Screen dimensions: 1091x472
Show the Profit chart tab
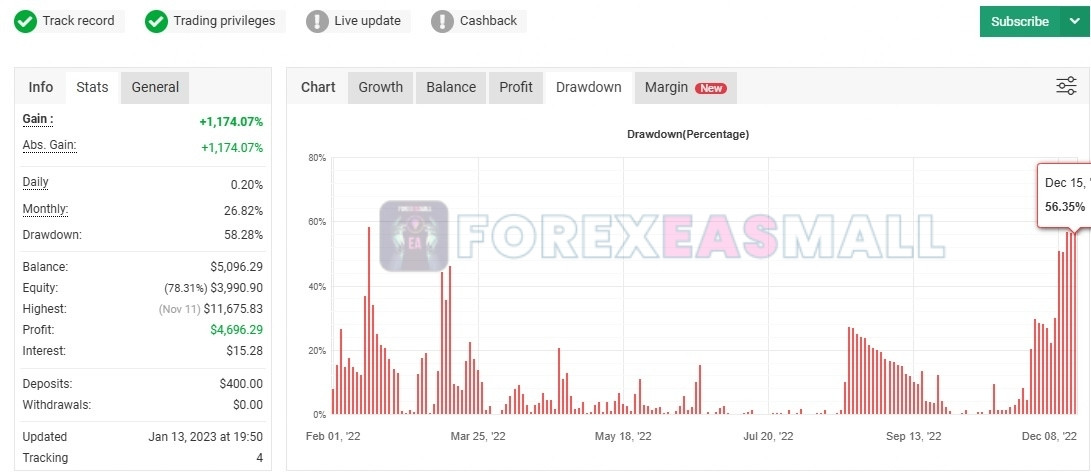pyautogui.click(x=516, y=87)
